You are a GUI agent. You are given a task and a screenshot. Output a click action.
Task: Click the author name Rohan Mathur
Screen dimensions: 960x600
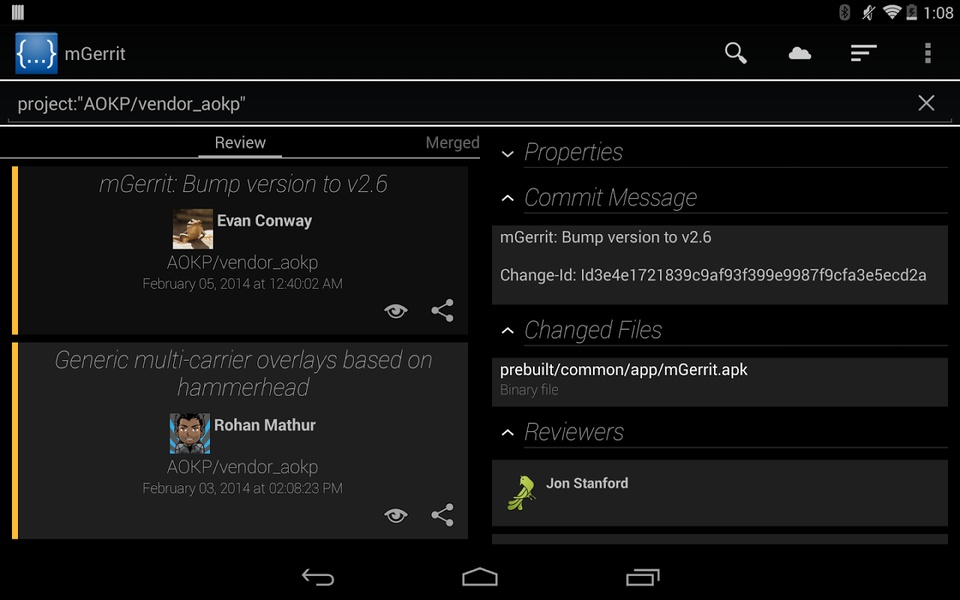tap(264, 425)
